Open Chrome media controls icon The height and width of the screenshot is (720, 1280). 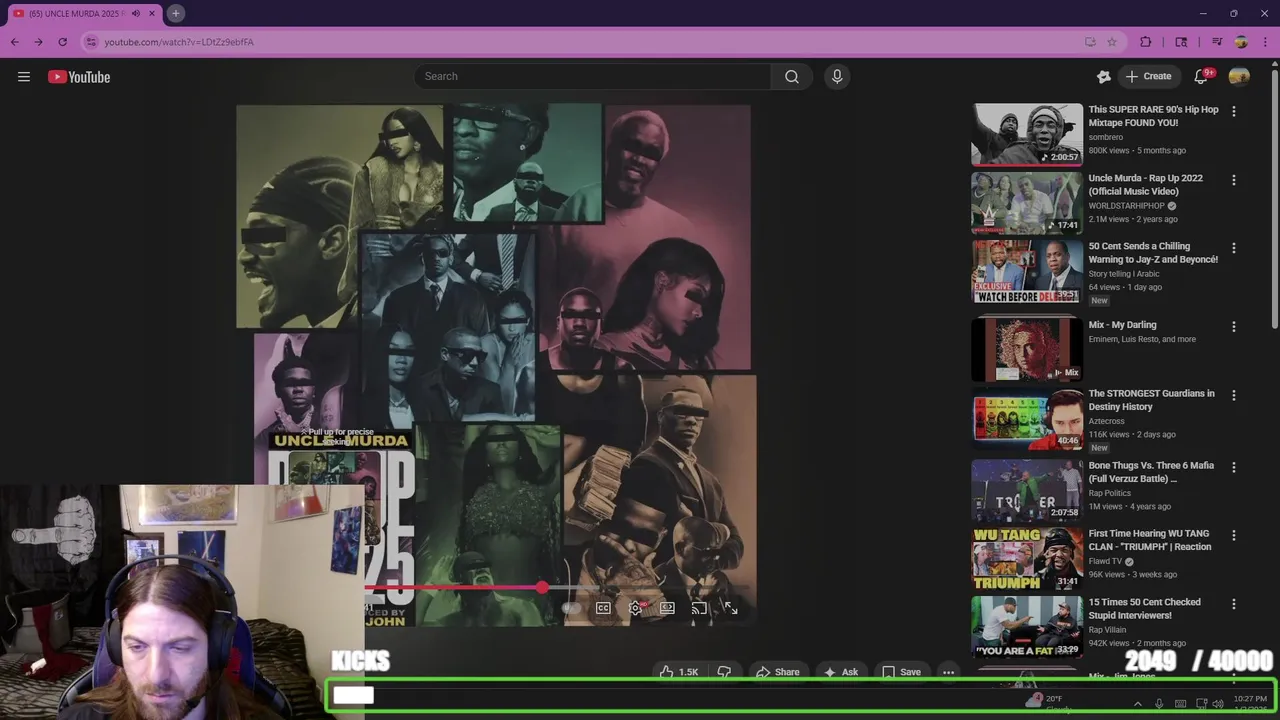[x=1217, y=42]
